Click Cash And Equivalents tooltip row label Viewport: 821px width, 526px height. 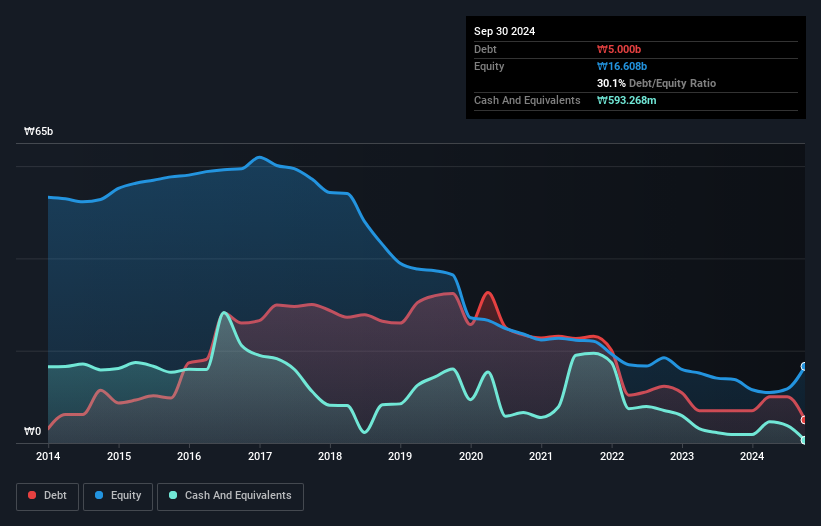pyautogui.click(x=527, y=100)
